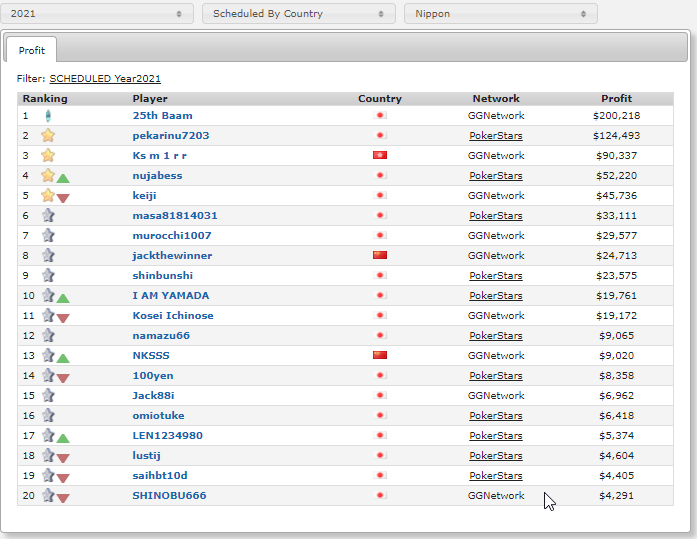Image resolution: width=697 pixels, height=539 pixels.
Task: Click the SCHEDULED Year2021 filter link
Action: tap(105, 79)
